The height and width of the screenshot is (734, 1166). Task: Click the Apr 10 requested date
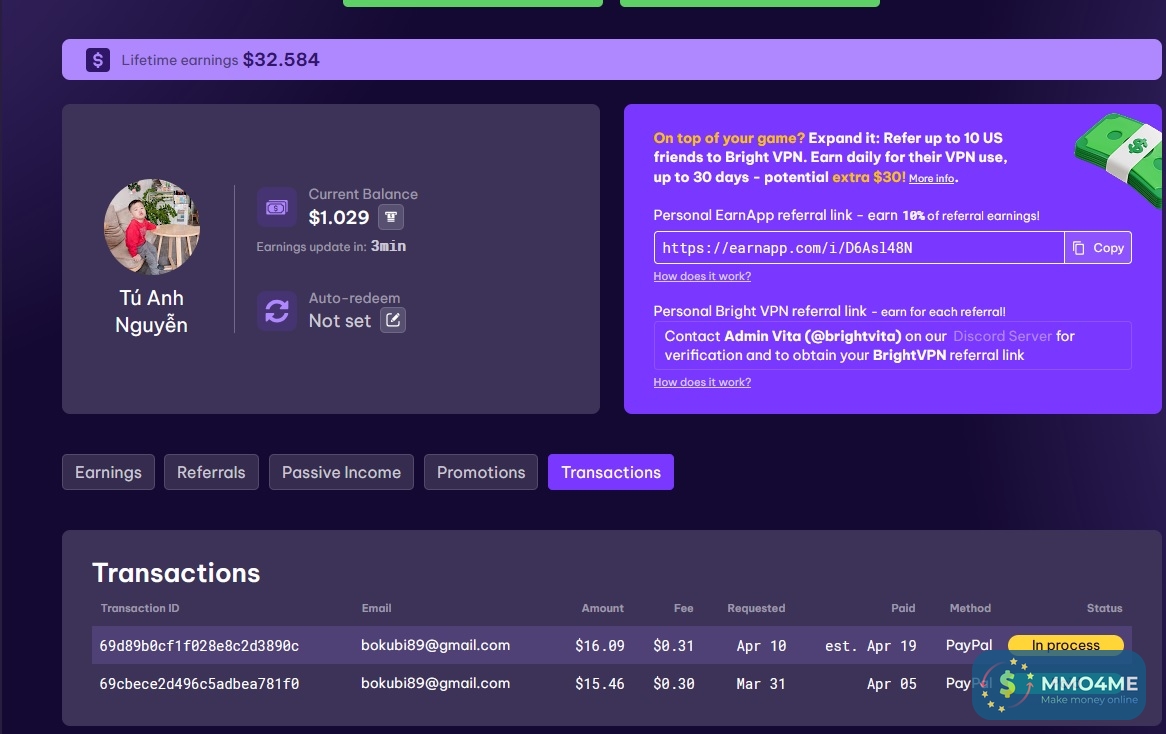[761, 646]
